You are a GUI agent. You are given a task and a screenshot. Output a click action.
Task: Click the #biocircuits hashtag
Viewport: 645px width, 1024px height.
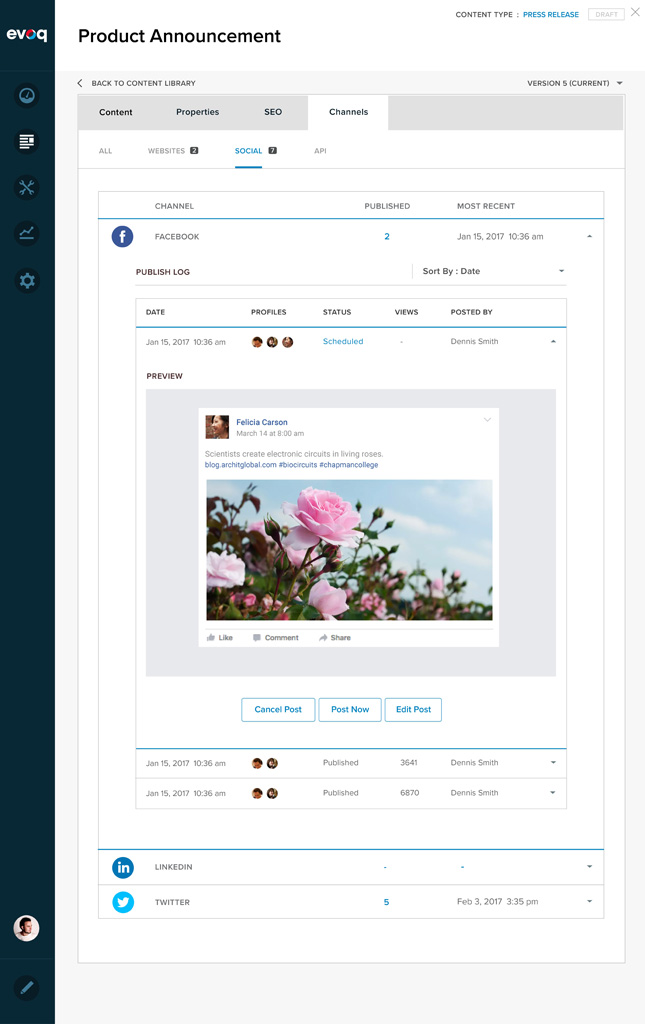(298, 465)
